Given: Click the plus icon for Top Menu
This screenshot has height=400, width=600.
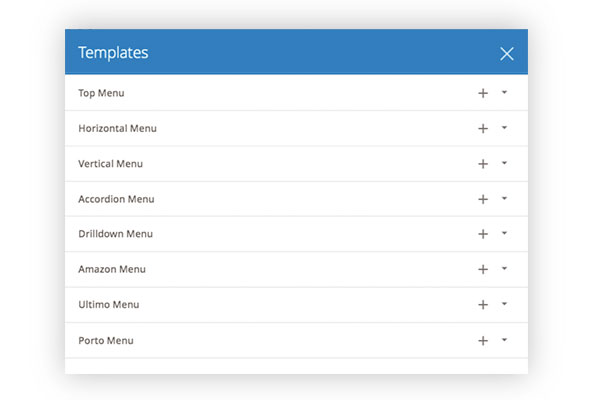Looking at the screenshot, I should click(483, 93).
